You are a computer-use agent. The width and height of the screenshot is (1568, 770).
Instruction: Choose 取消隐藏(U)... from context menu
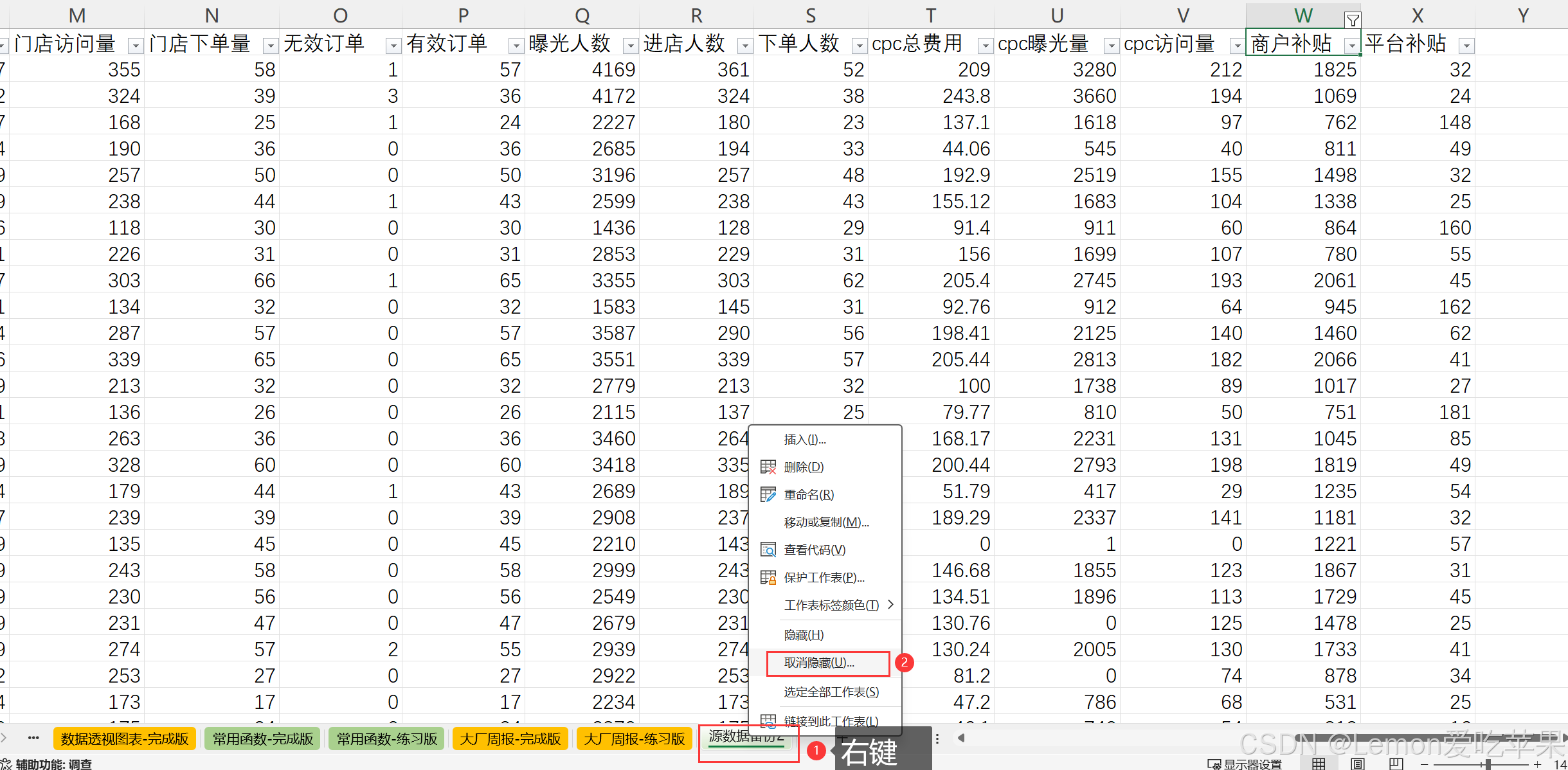click(x=825, y=663)
